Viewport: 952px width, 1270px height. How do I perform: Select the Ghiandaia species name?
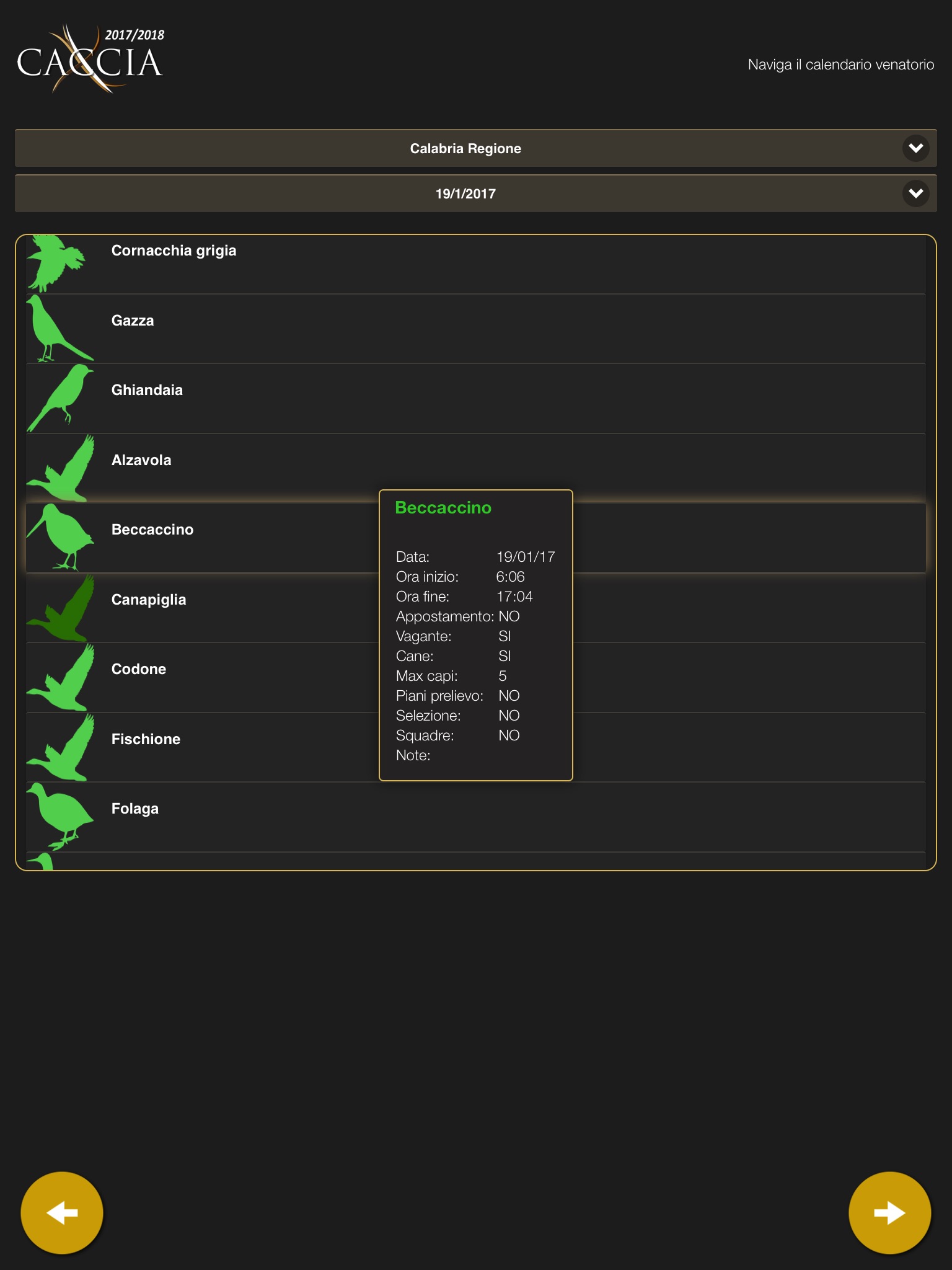pyautogui.click(x=147, y=390)
